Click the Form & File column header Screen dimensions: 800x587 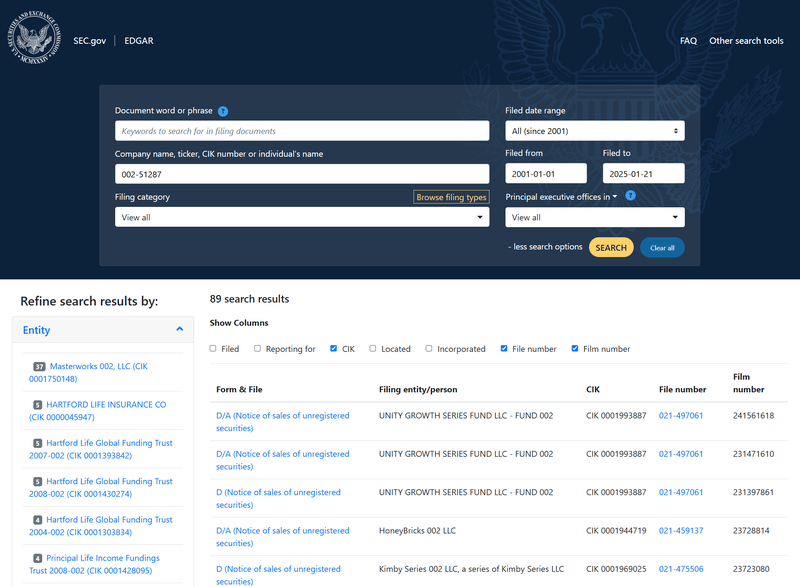[239, 389]
